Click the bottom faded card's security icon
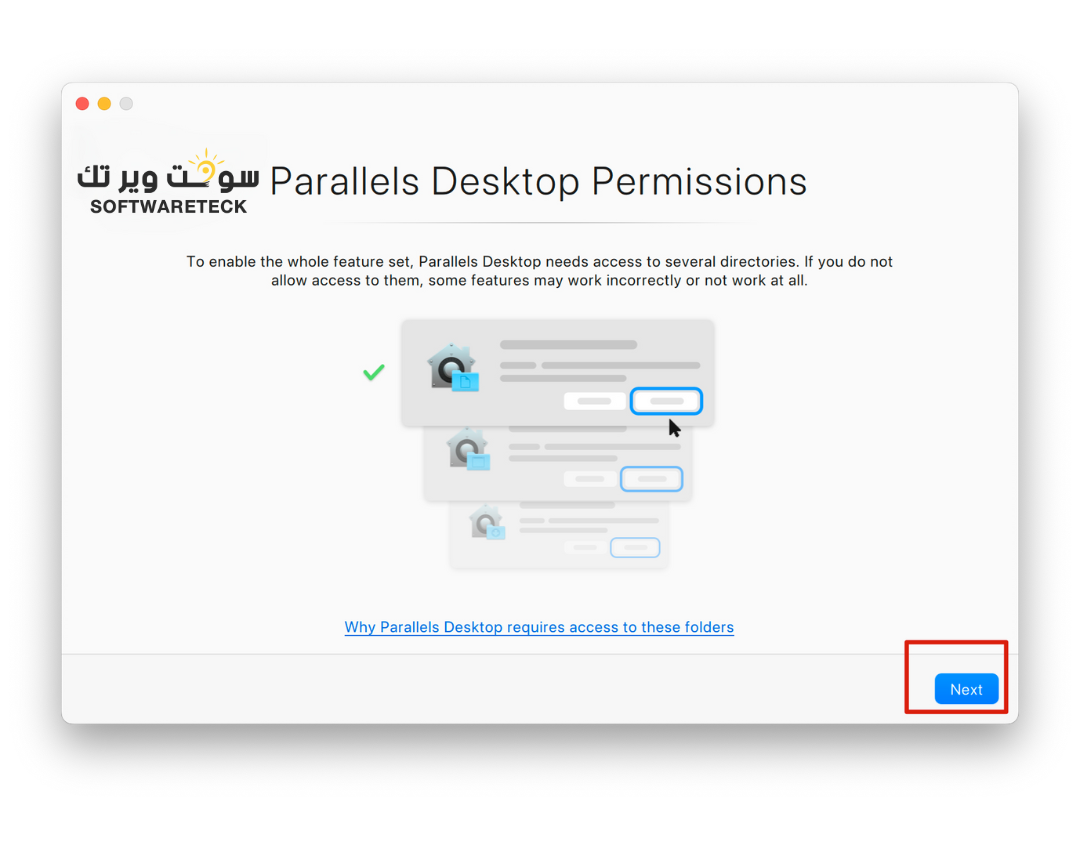The image size is (1080, 846). (488, 523)
